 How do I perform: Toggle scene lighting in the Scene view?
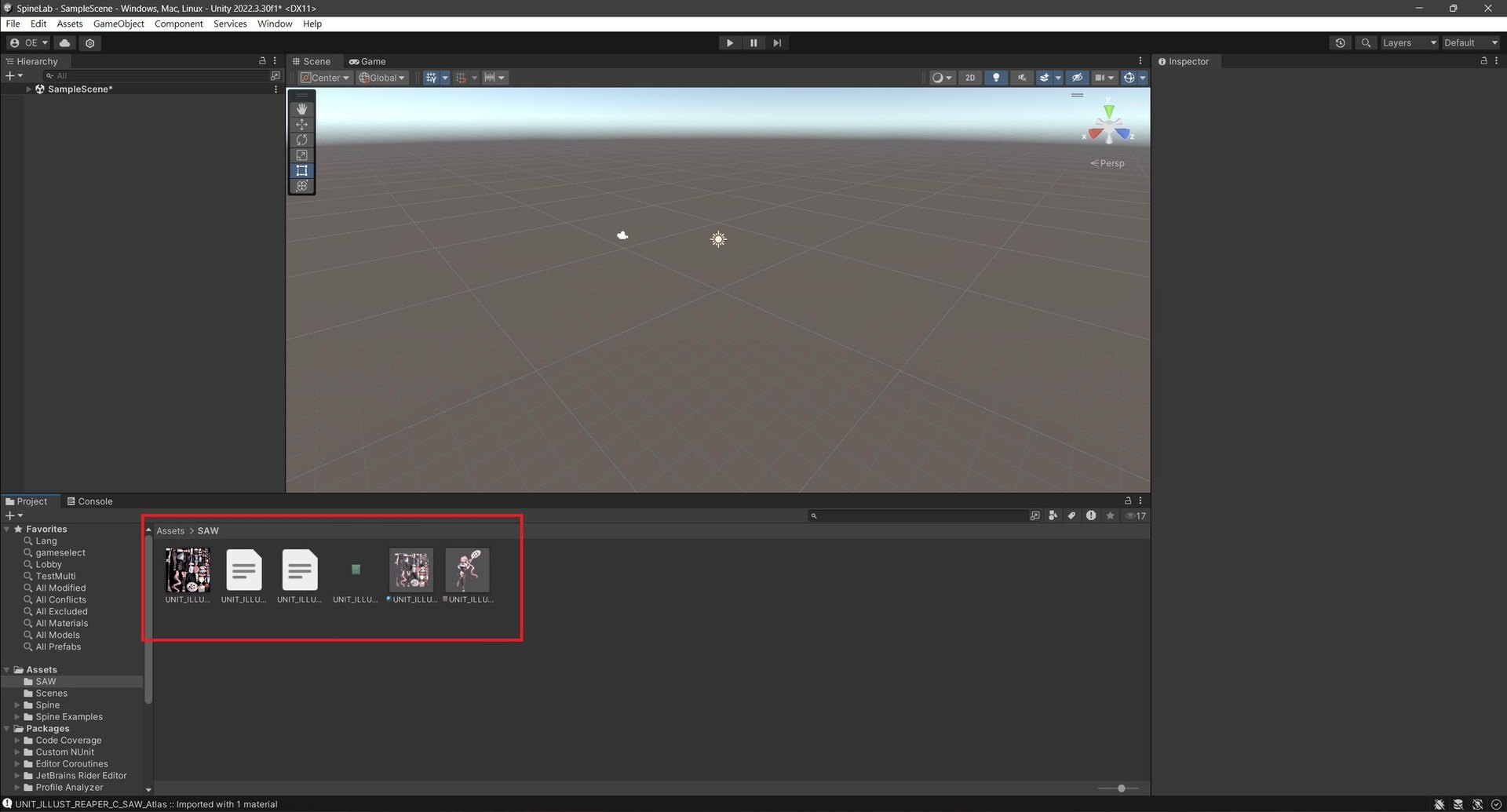tap(996, 78)
